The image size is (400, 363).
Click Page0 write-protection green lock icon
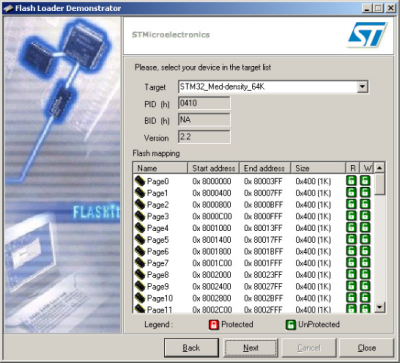365,181
